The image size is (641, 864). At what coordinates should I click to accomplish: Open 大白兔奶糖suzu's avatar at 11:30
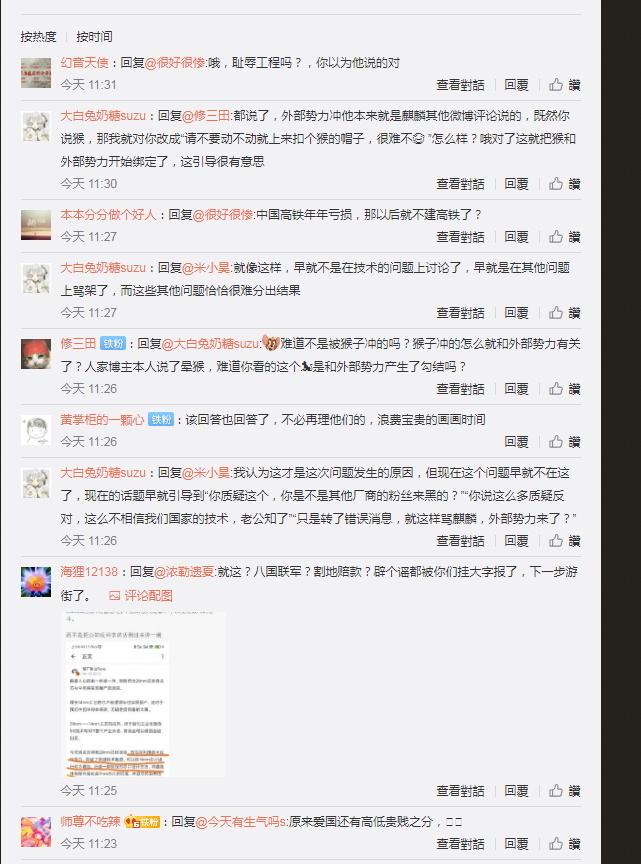click(36, 126)
